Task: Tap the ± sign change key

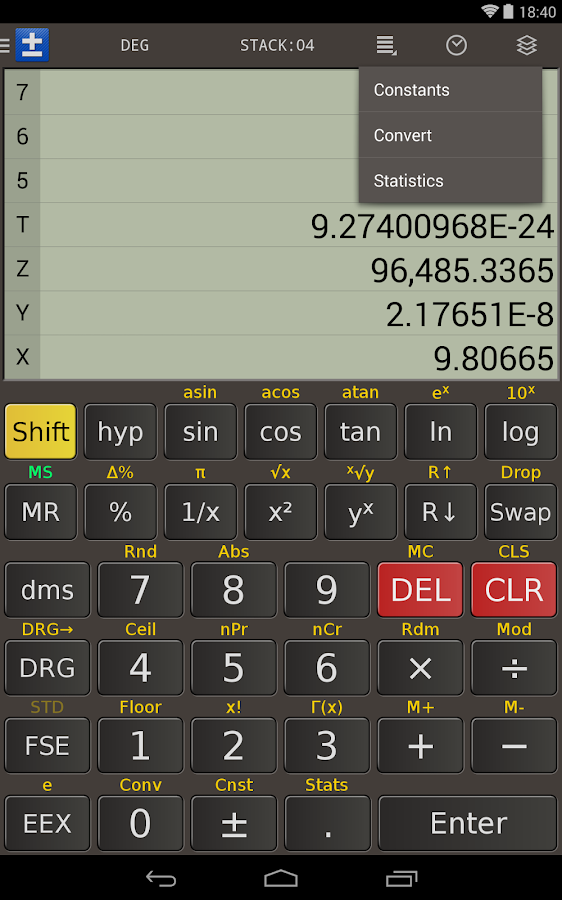Action: 234,823
